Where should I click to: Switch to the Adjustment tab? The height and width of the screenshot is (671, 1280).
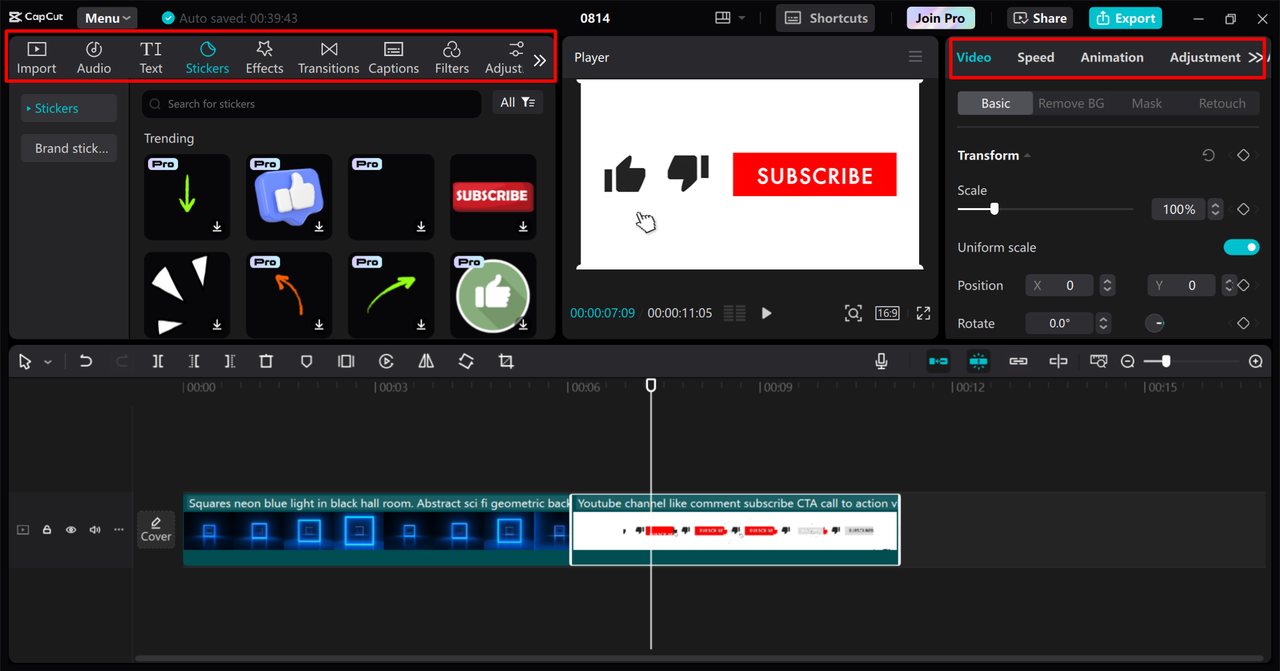pos(1205,57)
